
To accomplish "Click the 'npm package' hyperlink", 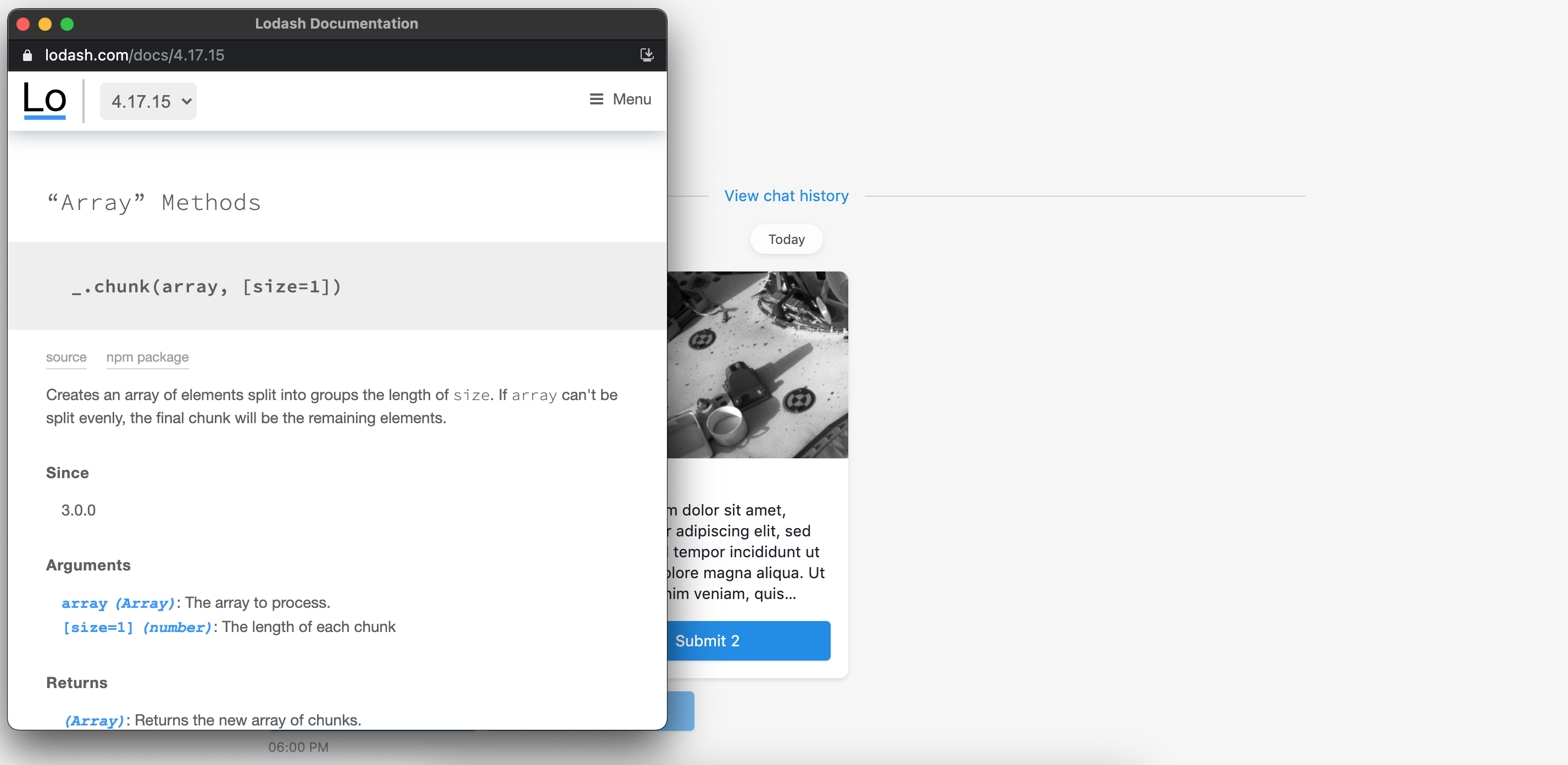I will click(147, 357).
